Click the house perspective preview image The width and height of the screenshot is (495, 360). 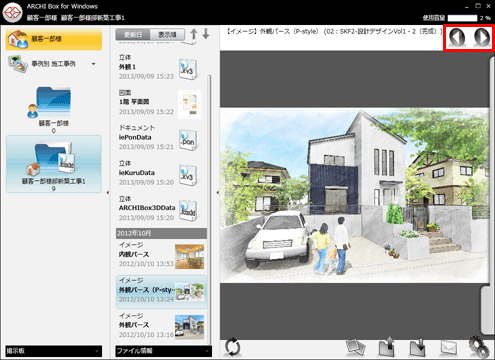click(355, 195)
